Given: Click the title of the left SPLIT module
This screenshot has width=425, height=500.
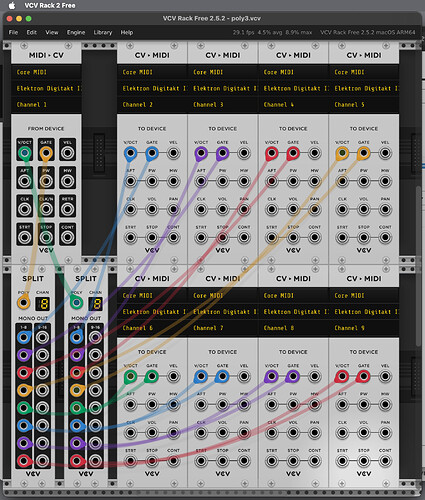Looking at the screenshot, I should coord(33,278).
